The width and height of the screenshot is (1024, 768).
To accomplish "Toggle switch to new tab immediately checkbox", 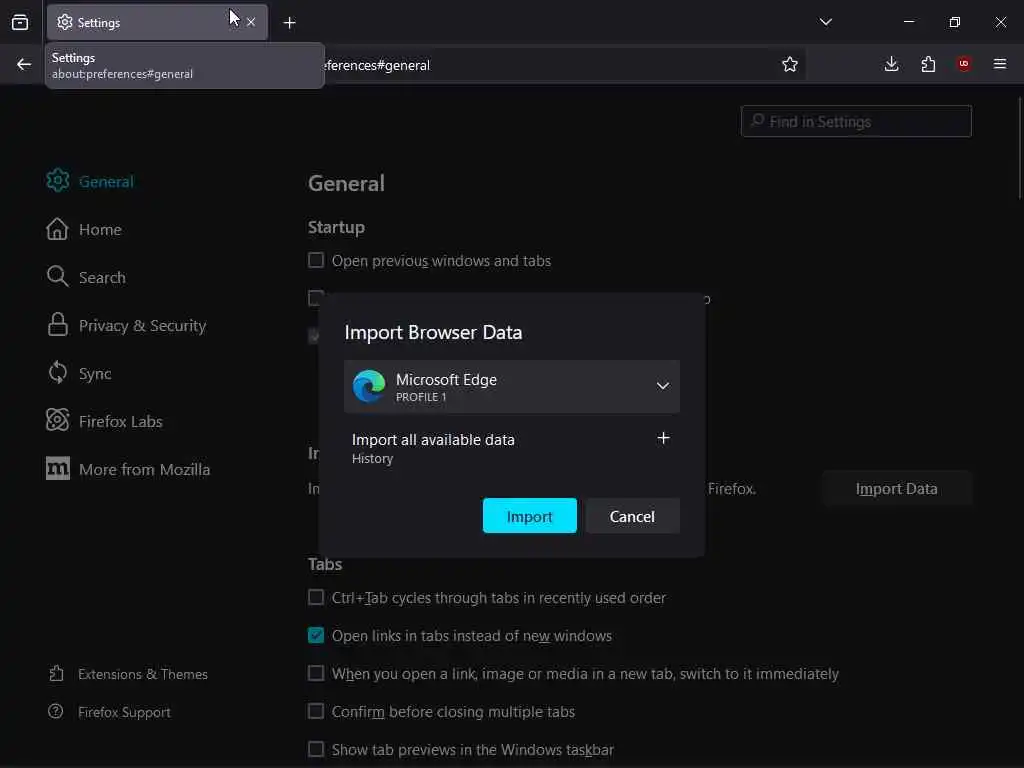I will click(x=316, y=673).
